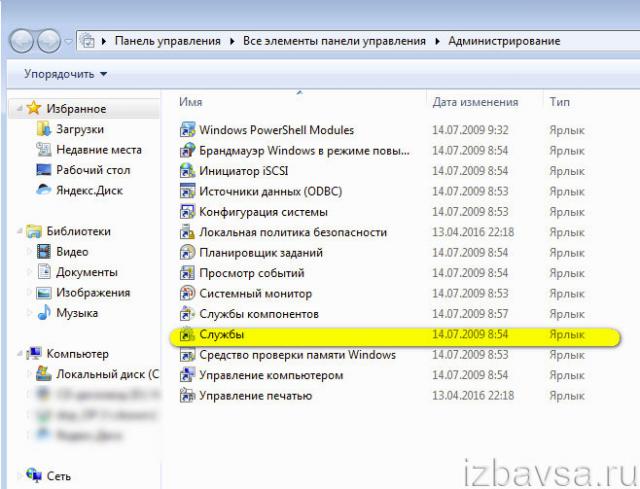Viewport: 640px width, 489px height.
Task: Click the Библиотеки icon
Action: (34, 231)
